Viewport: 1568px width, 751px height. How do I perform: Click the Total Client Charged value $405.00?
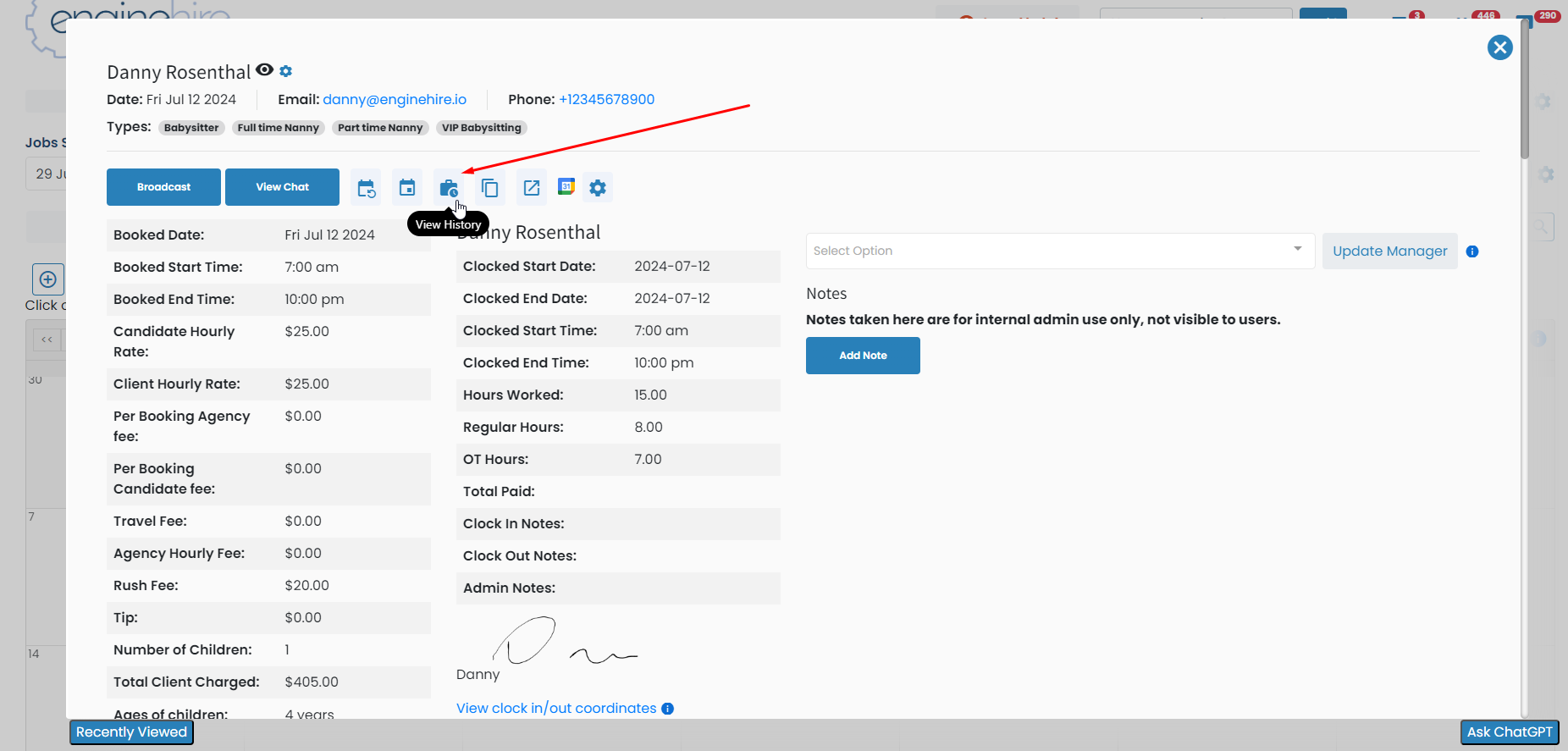(x=312, y=682)
